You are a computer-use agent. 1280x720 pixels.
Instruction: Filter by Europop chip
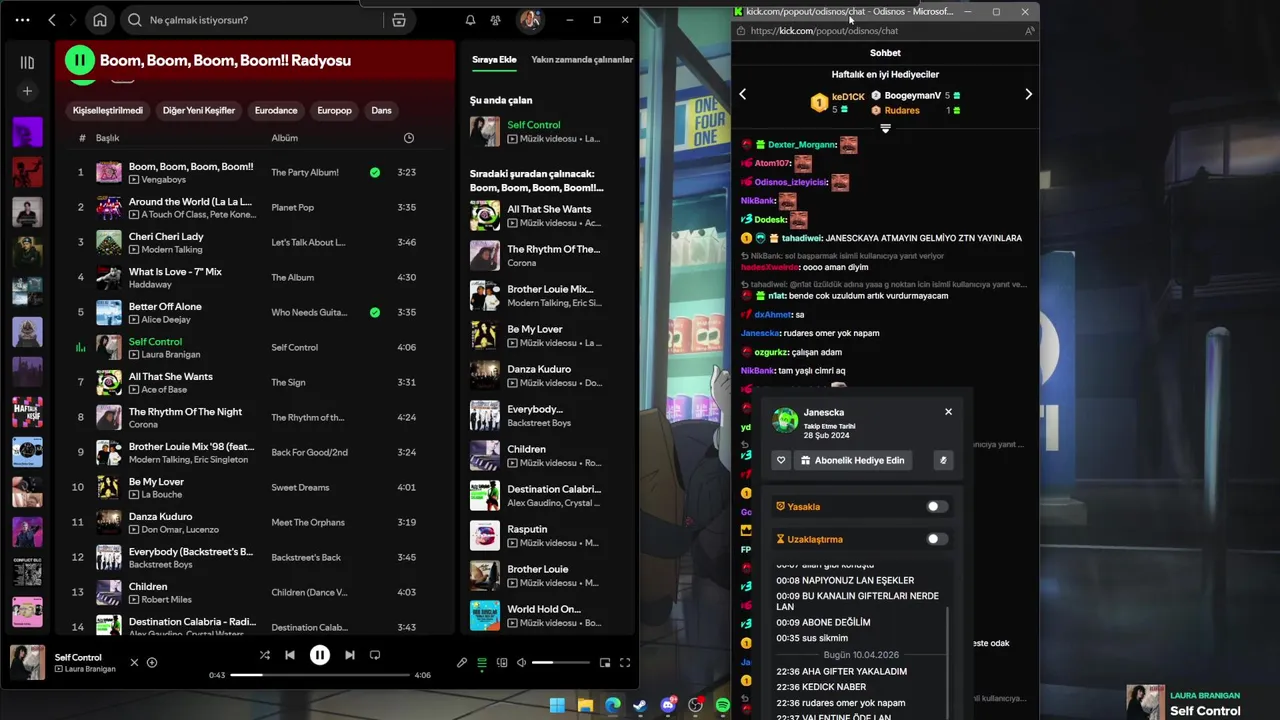tap(335, 110)
